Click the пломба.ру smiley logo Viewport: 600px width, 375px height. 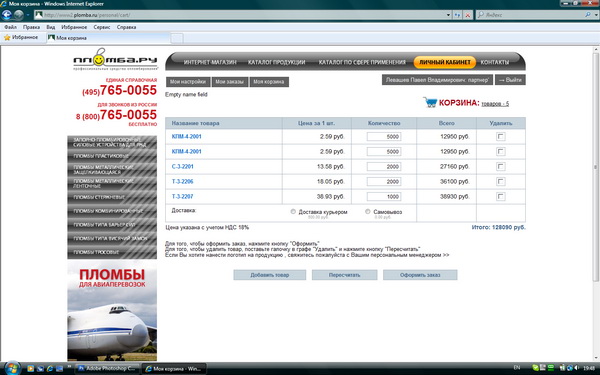[115, 60]
